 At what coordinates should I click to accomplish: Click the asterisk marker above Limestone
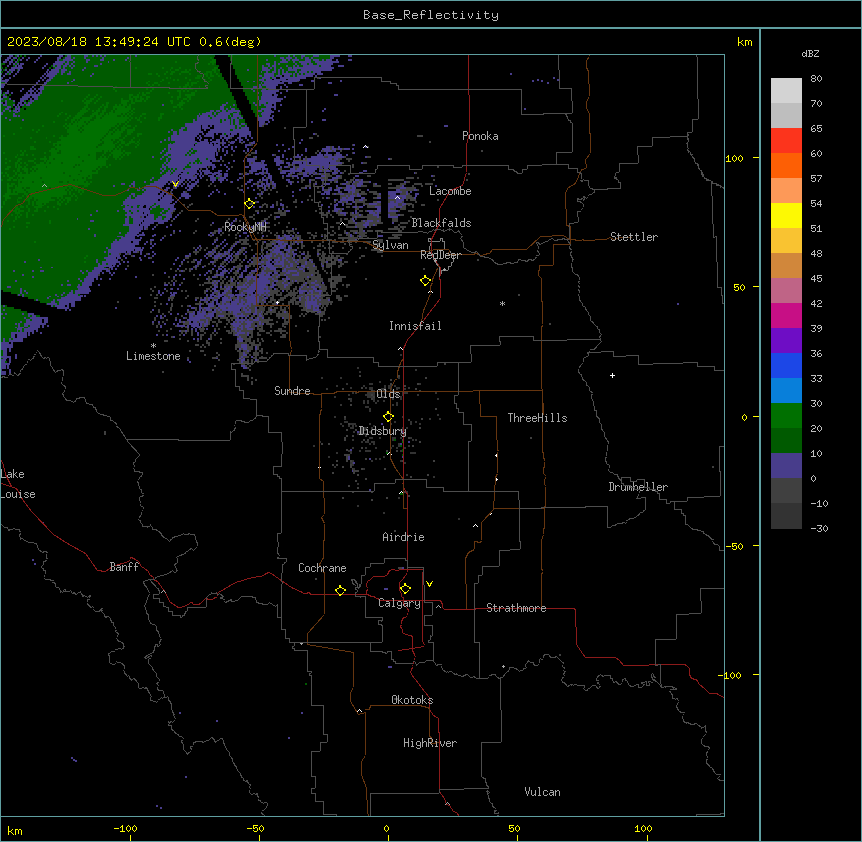[x=153, y=346]
